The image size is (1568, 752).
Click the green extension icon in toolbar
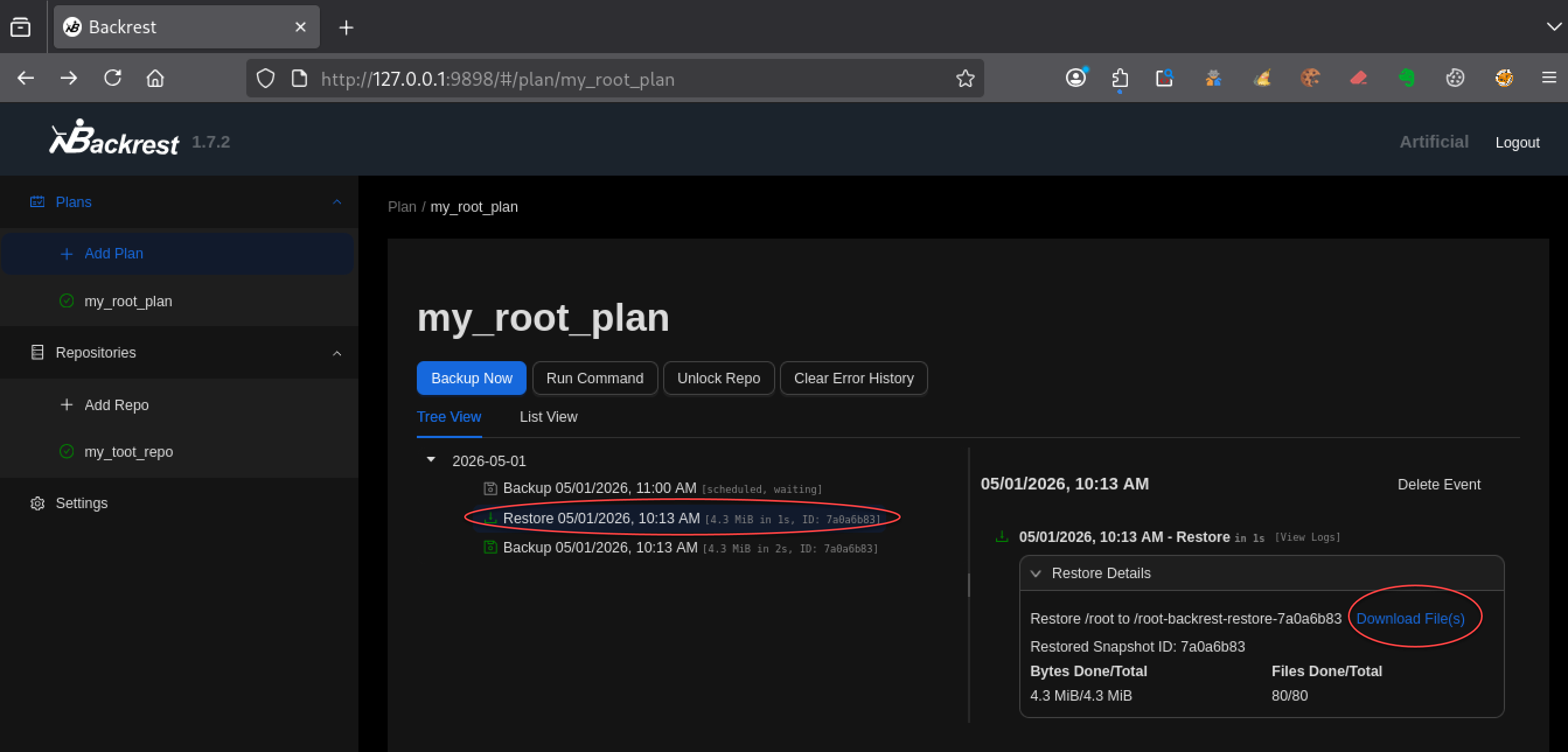(x=1406, y=78)
